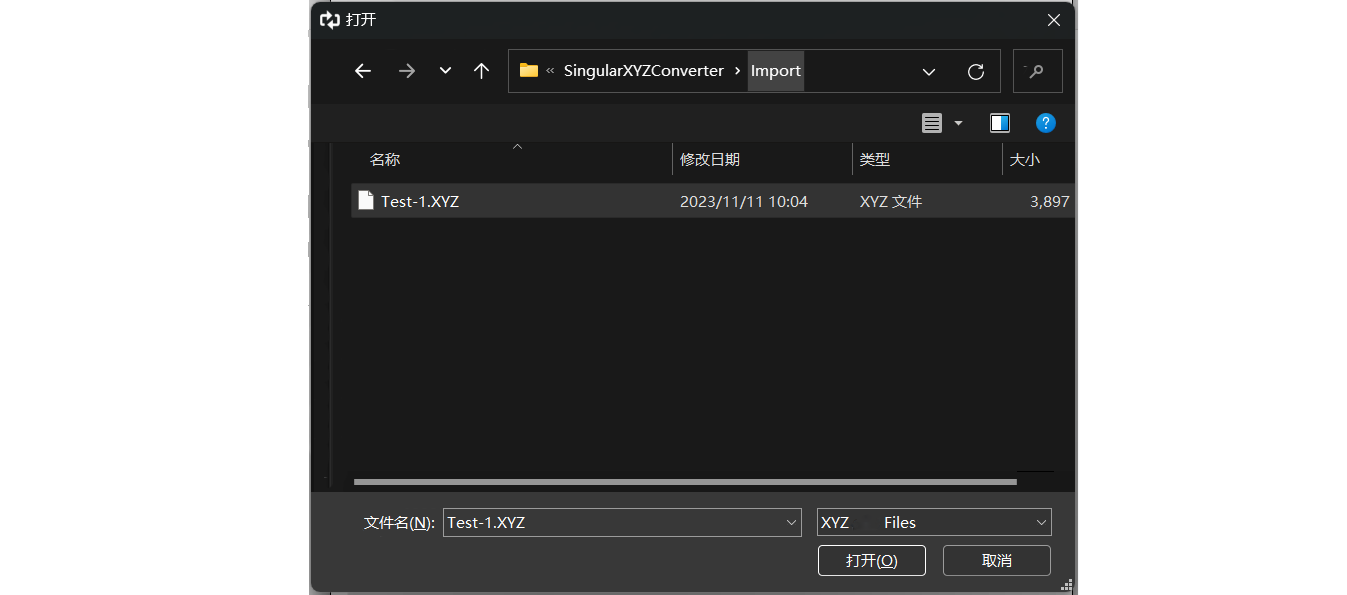
Task: Go back to the previous folder
Action: 363,71
